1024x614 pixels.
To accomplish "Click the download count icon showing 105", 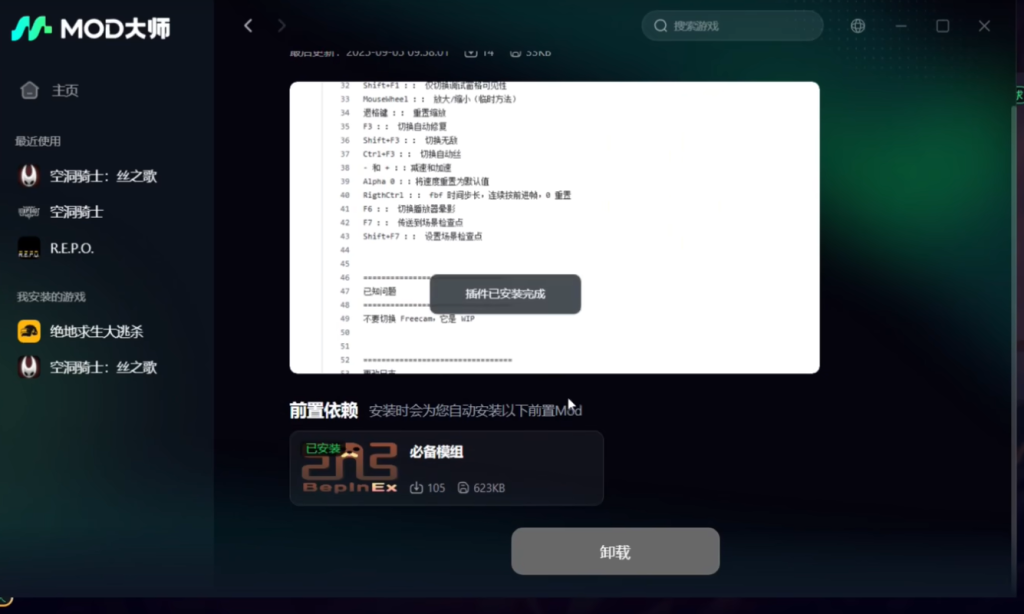I will (416, 488).
